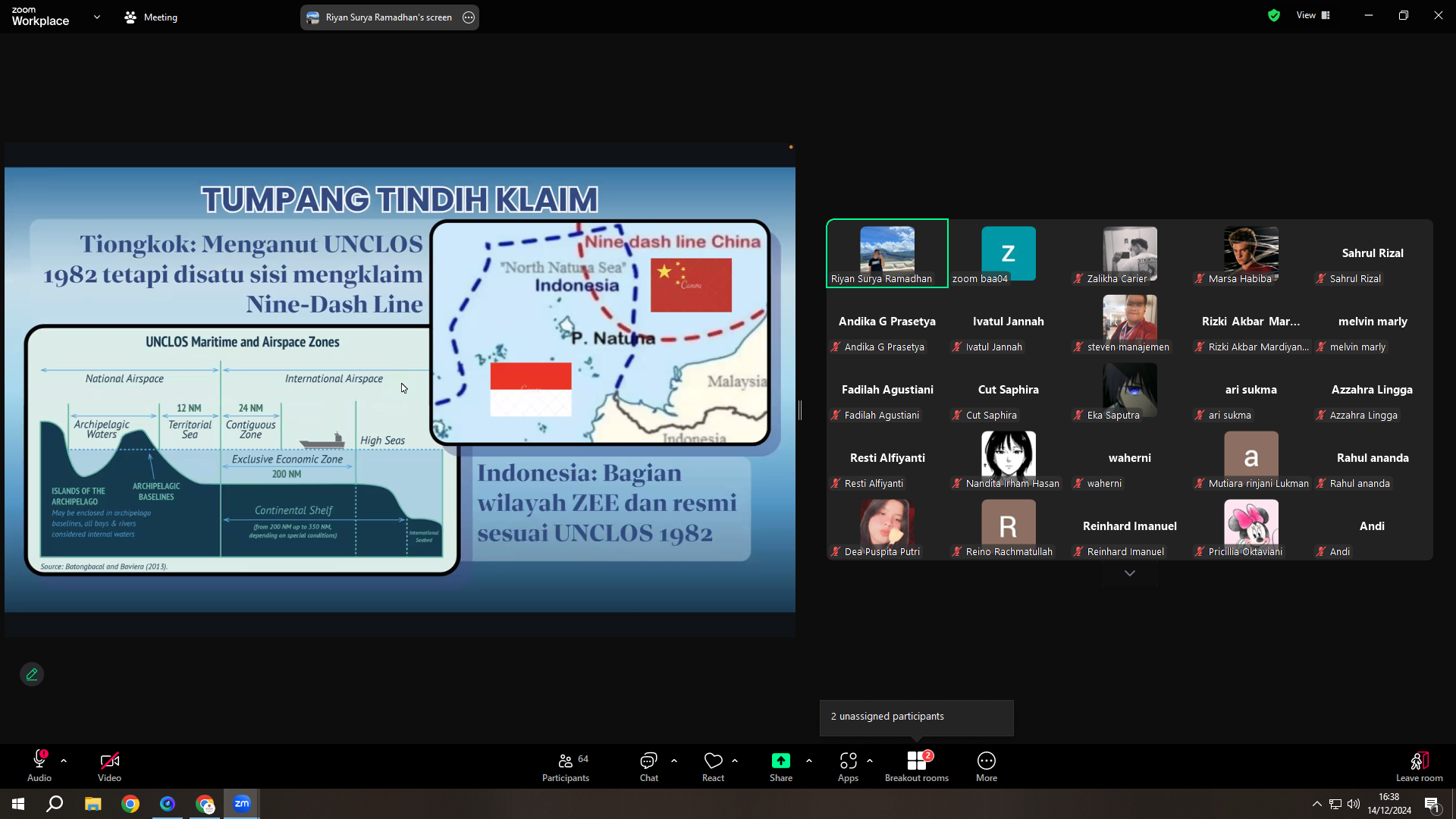
Task: Switch to Zoom in the taskbar
Action: click(242, 804)
